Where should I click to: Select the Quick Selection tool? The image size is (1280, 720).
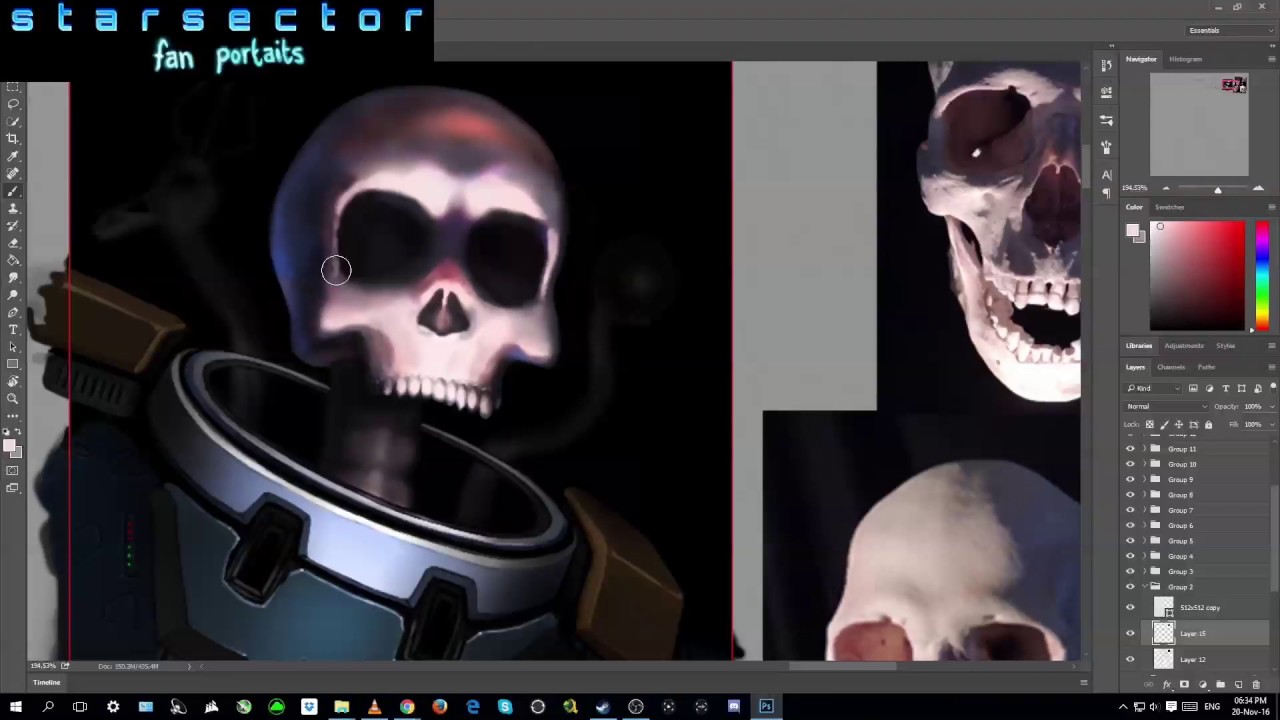click(x=13, y=121)
